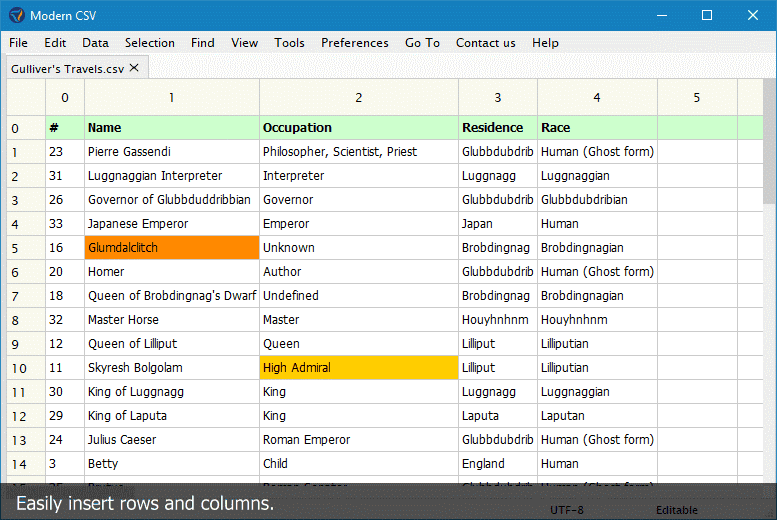This screenshot has width=777, height=520.
Task: Select the orange Glumdalclitch cell
Action: (x=172, y=247)
